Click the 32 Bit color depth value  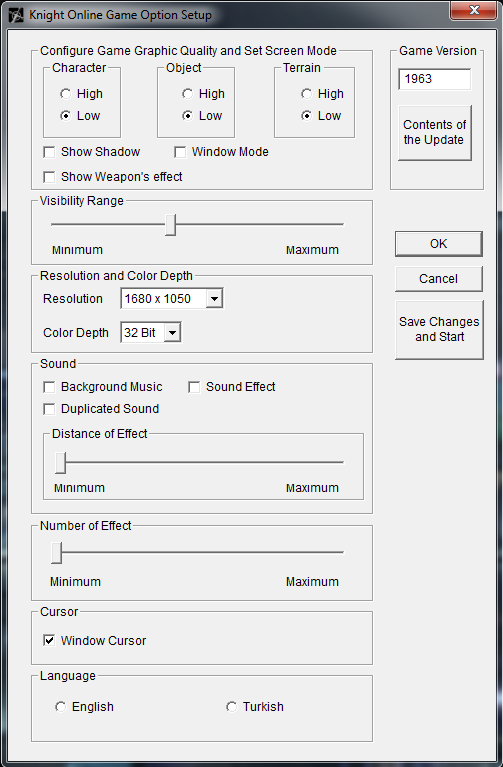point(142,333)
